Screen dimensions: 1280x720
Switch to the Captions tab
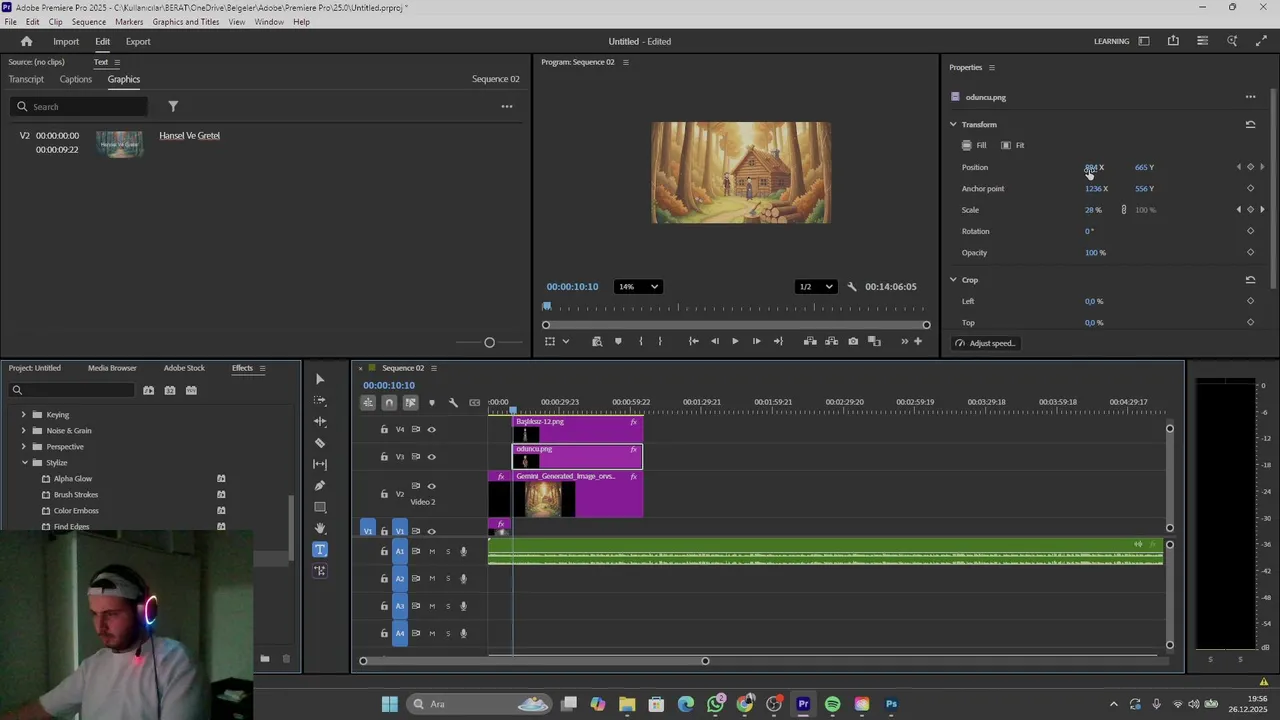pyautogui.click(x=76, y=80)
